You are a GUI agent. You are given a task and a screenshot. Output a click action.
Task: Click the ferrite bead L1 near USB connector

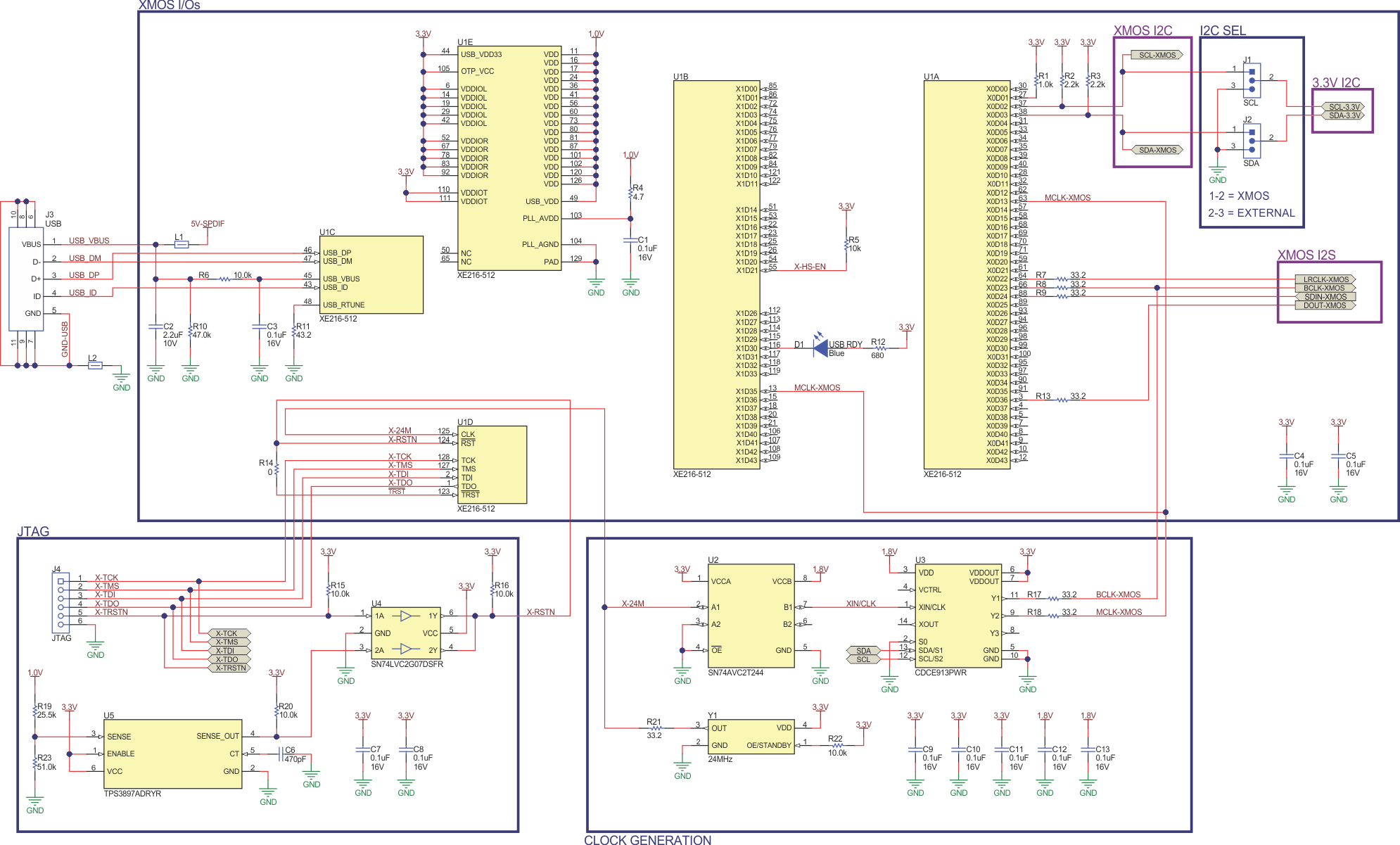pyautogui.click(x=182, y=244)
